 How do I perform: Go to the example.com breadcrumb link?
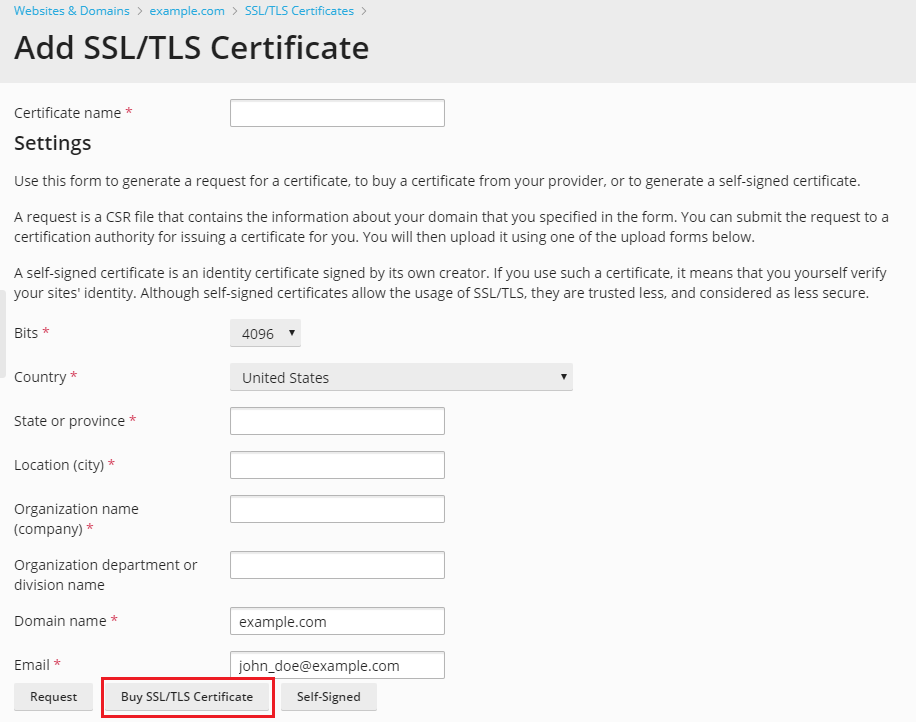click(x=187, y=11)
